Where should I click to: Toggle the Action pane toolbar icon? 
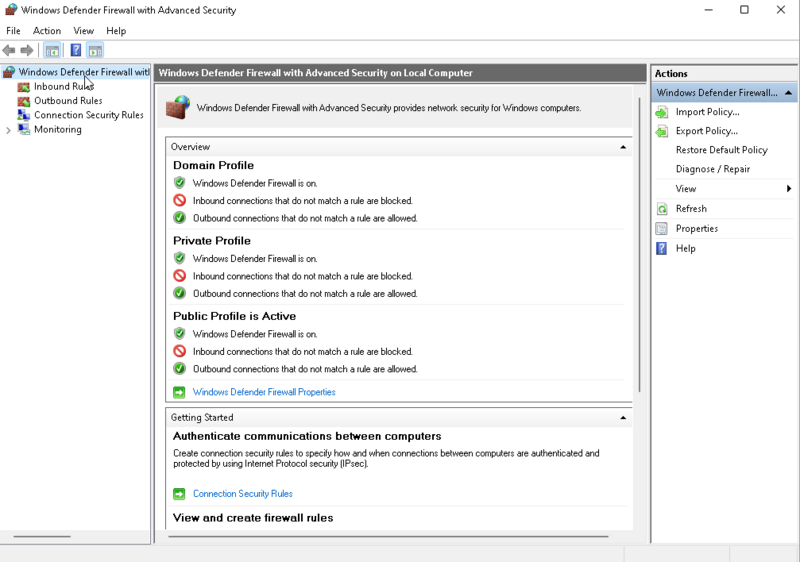pos(95,50)
